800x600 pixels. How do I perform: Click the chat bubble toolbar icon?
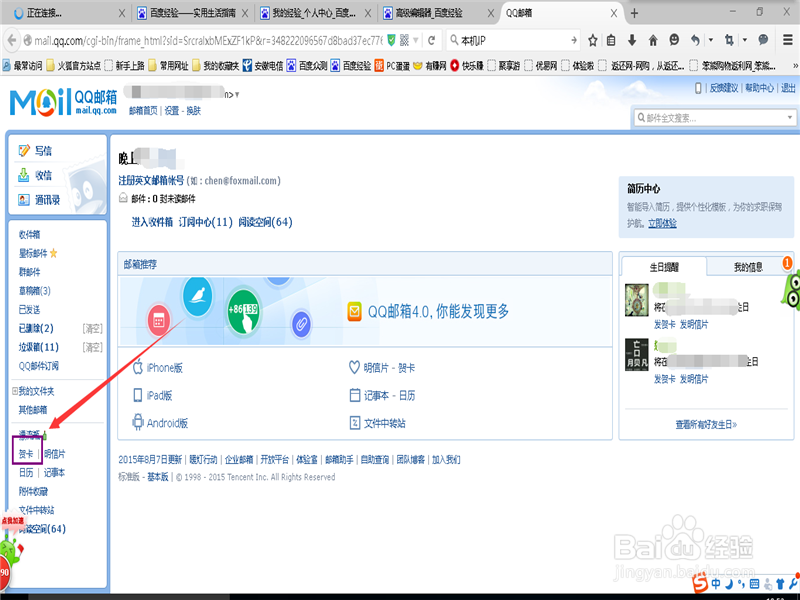763,40
